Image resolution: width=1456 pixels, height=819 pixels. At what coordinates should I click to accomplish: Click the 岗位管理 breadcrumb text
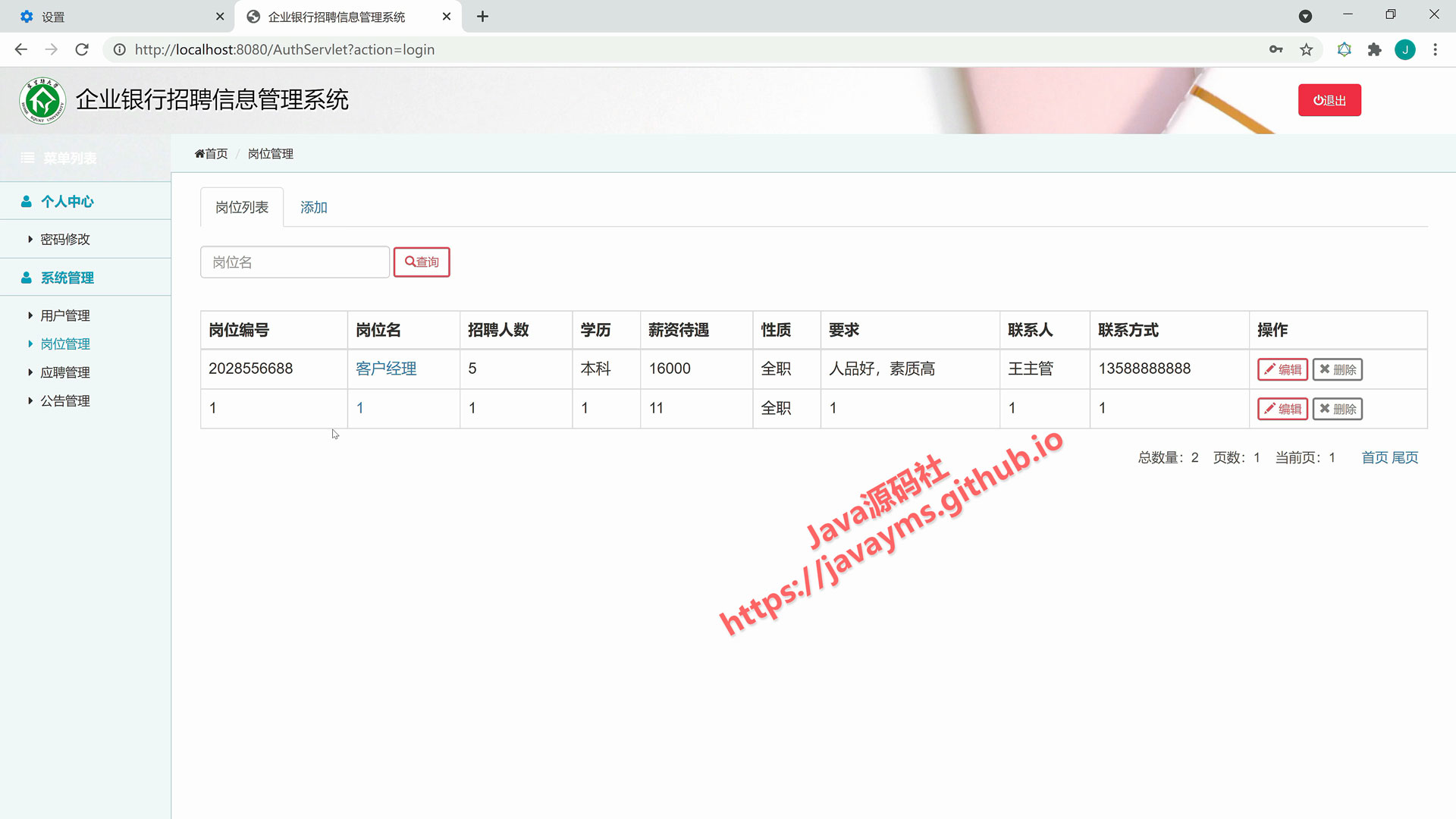271,153
